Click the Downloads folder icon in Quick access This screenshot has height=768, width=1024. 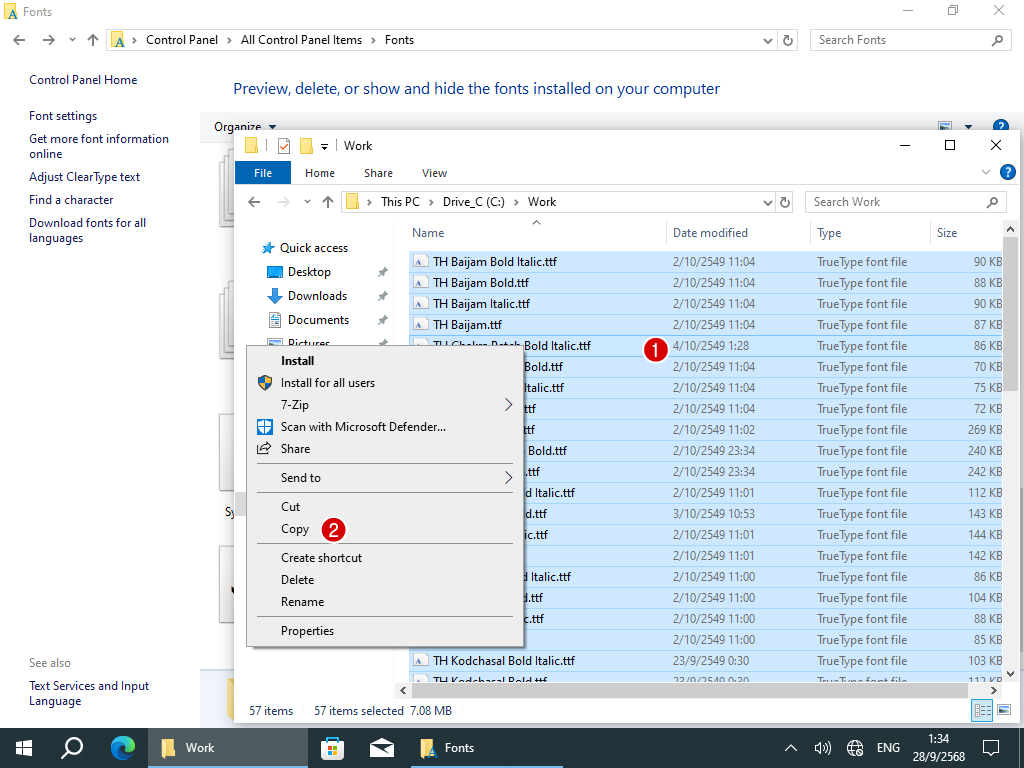pos(275,296)
